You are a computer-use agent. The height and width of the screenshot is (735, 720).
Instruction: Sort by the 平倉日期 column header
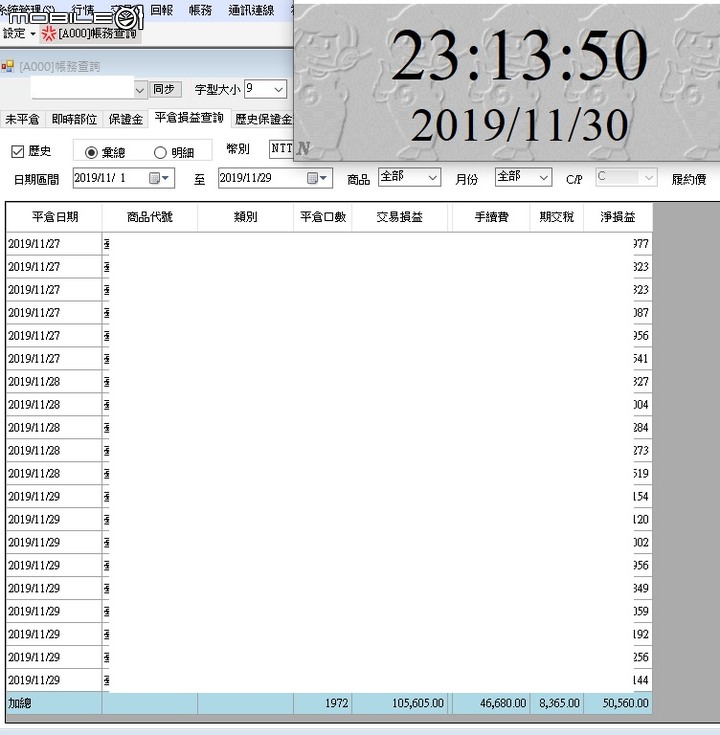(54, 217)
